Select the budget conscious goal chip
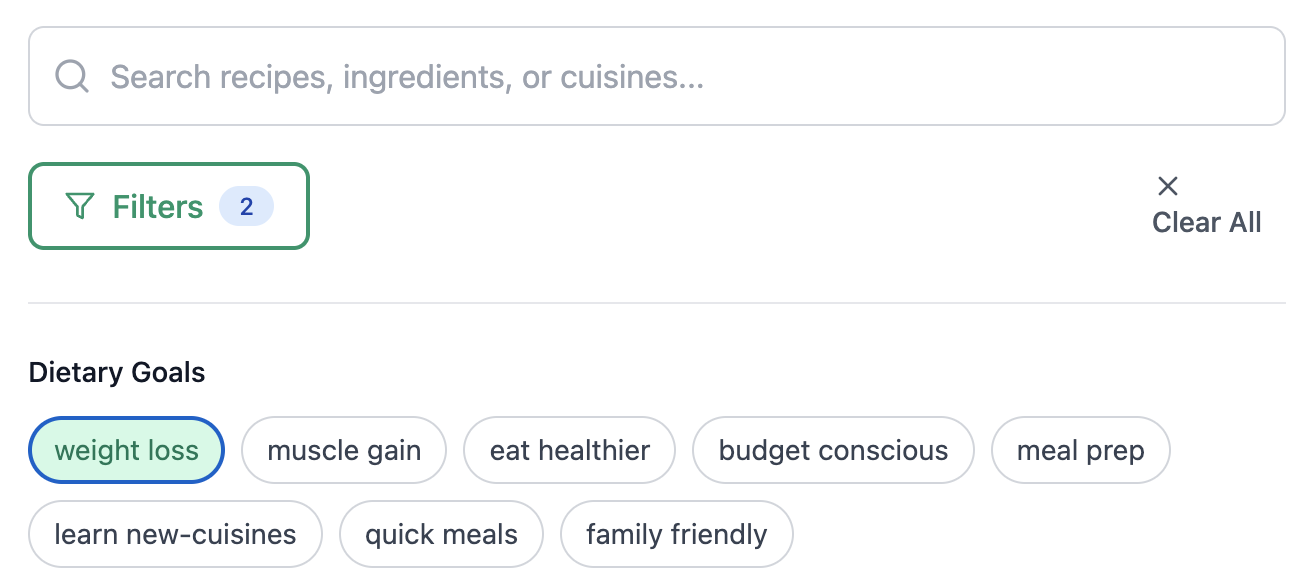1314x588 pixels. 833,451
